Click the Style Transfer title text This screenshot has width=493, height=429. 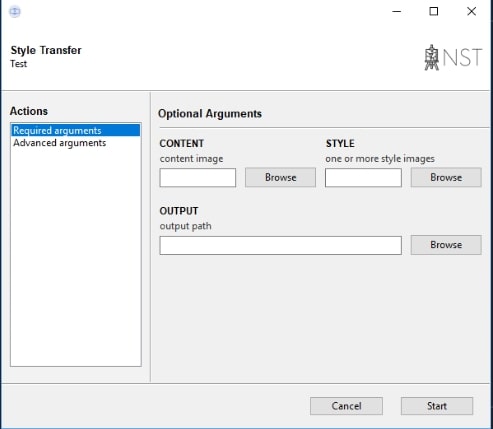[46, 50]
